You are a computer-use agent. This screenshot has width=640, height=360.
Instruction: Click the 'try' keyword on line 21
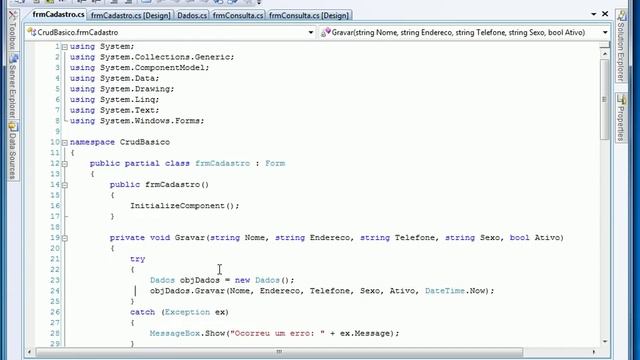pos(138,259)
